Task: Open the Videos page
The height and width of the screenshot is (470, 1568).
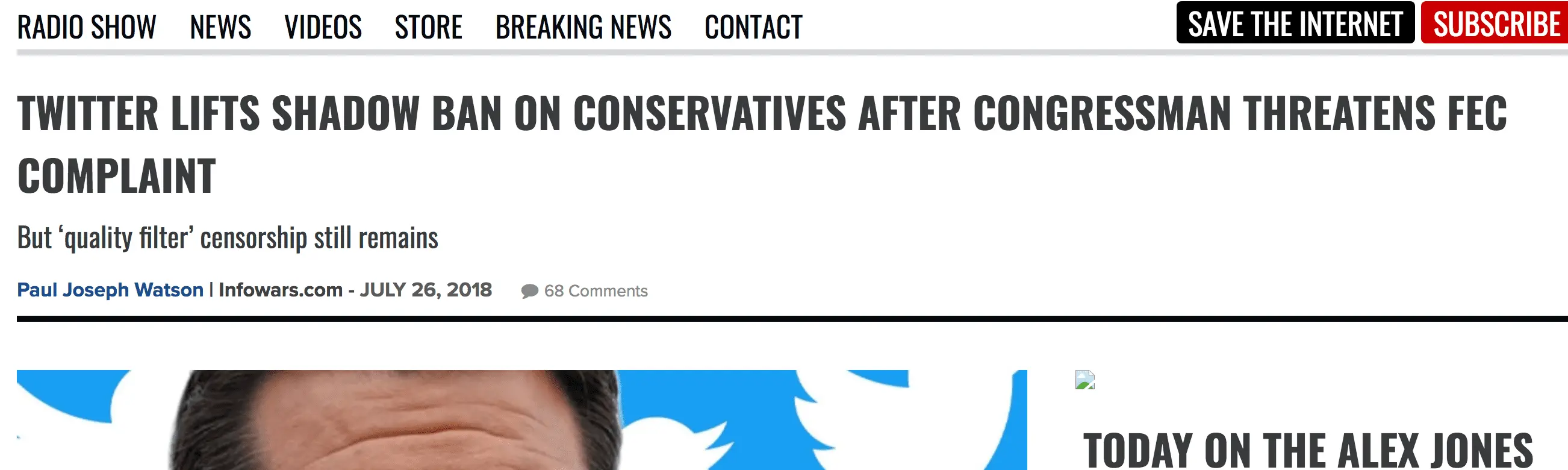Action: point(323,27)
